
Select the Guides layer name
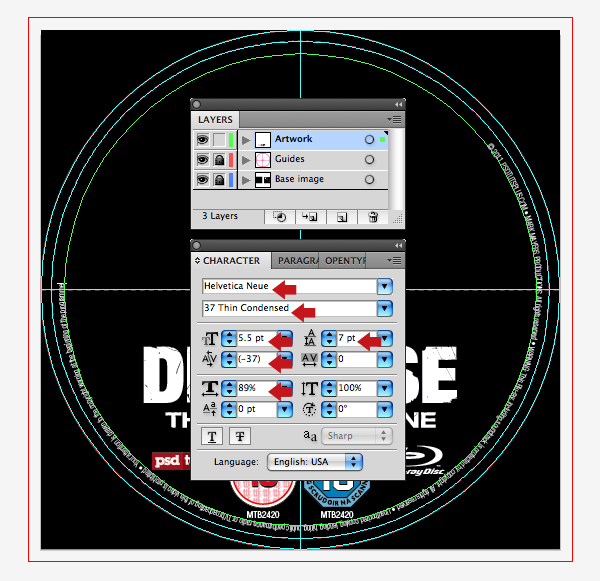click(290, 159)
